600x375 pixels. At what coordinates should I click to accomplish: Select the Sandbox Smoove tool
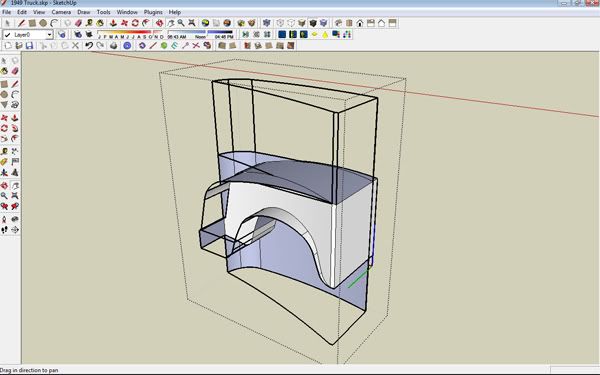pos(248,46)
